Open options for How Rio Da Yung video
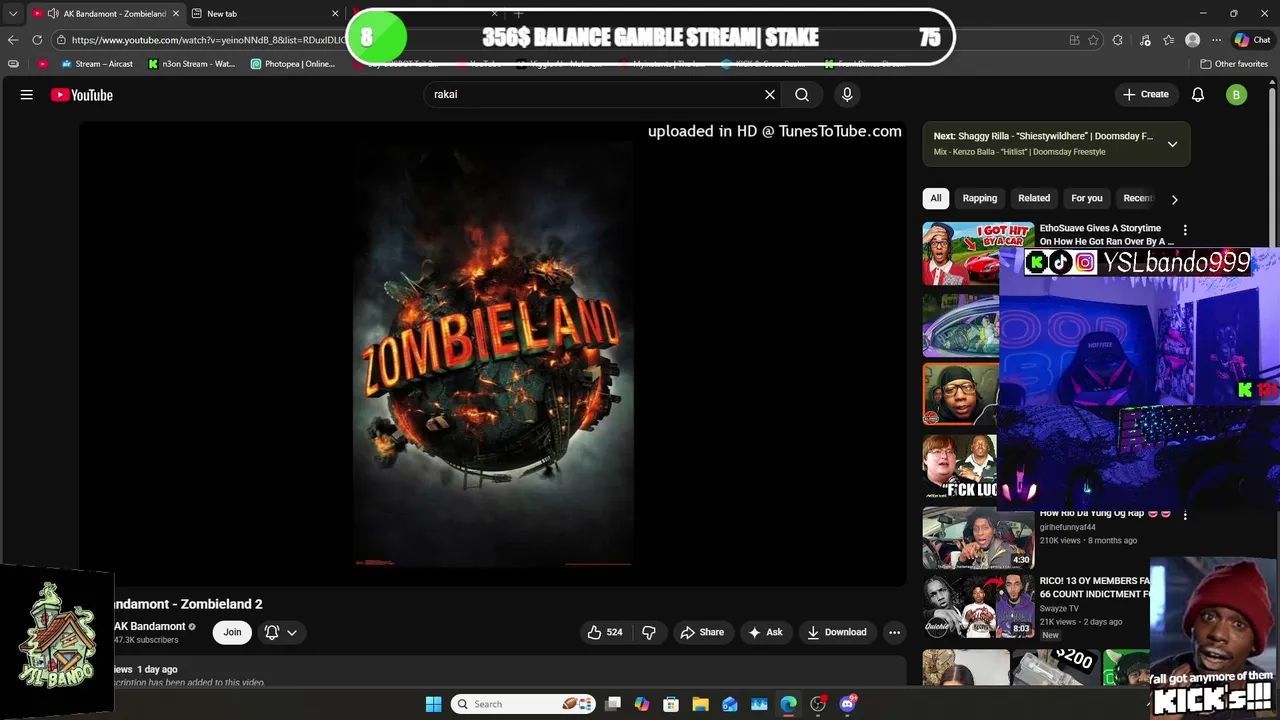The image size is (1280, 720). point(1185,515)
